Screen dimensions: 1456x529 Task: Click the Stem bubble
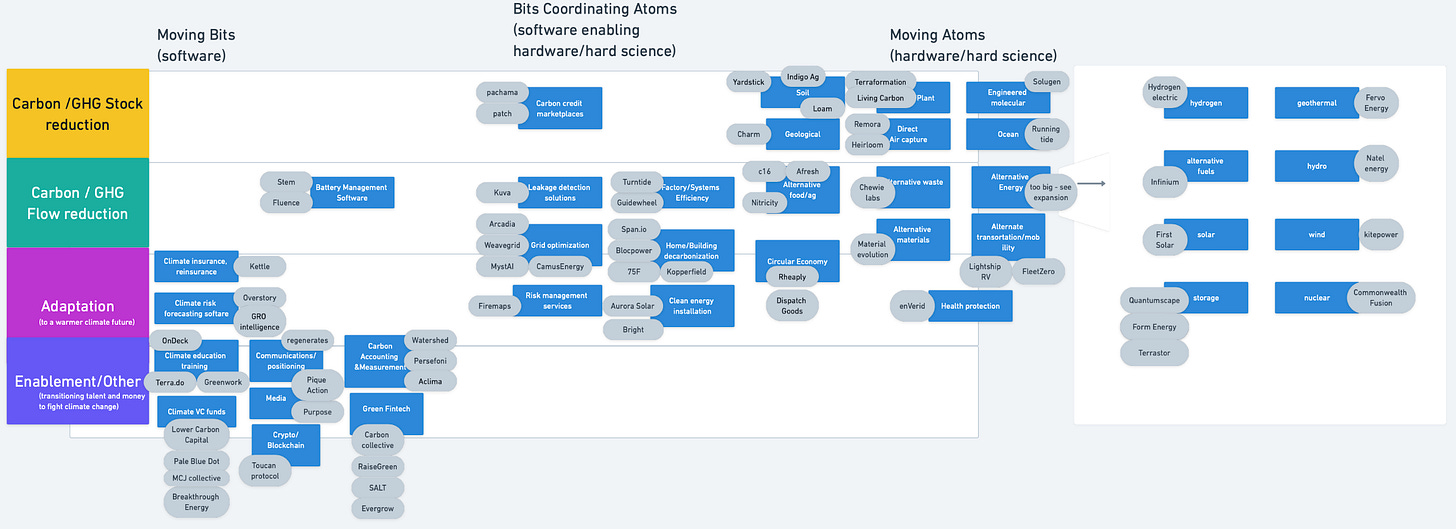pos(286,182)
